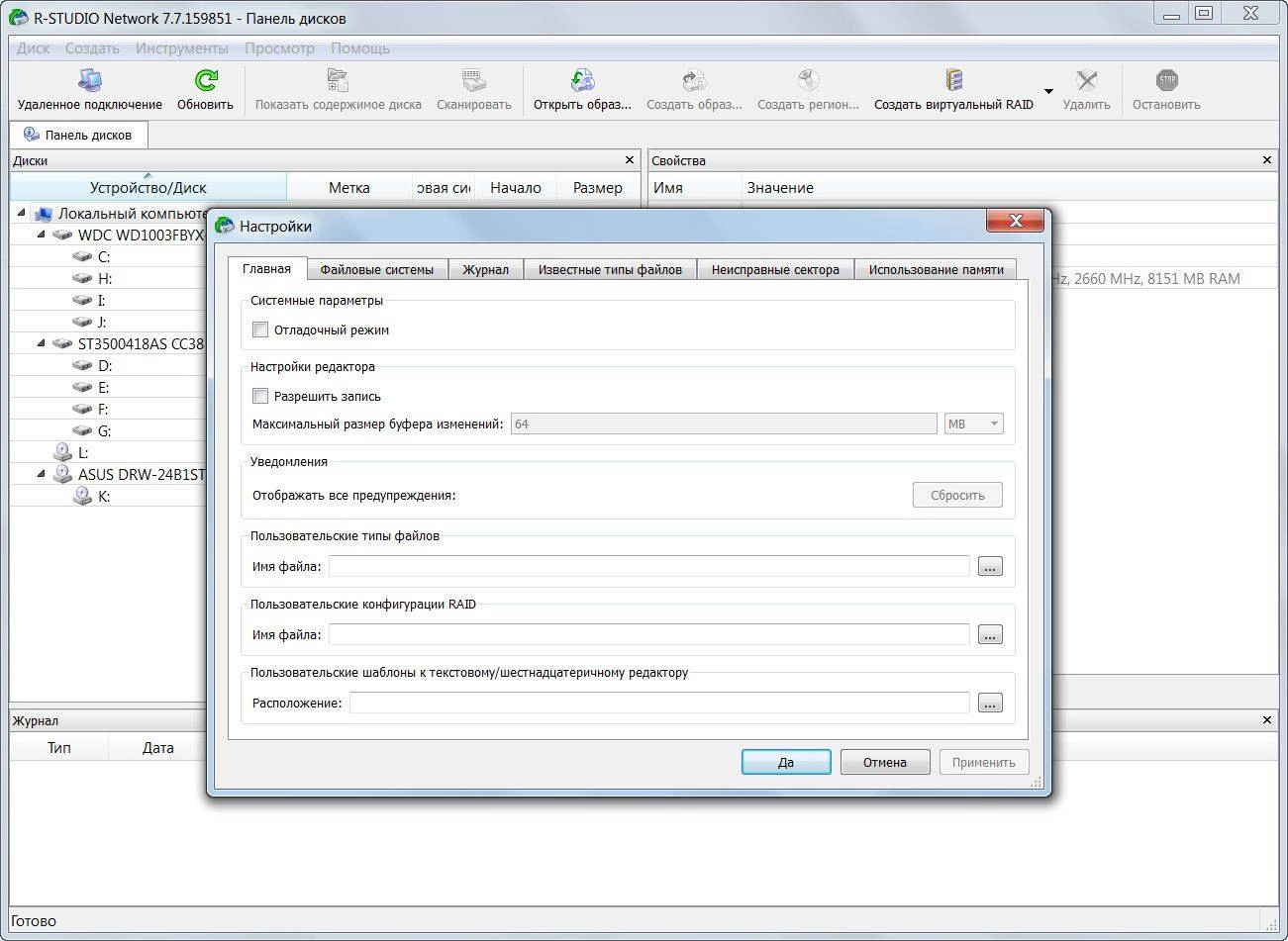Enable the Разрешить запись checkbox

point(260,396)
